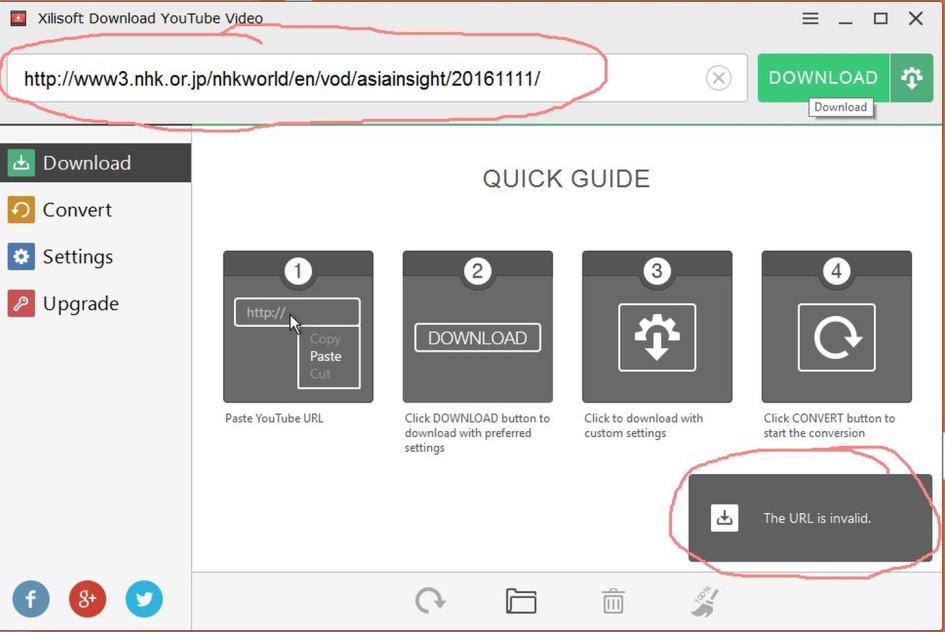Clear the URL field with X icon
This screenshot has width=945, height=632.
point(718,78)
